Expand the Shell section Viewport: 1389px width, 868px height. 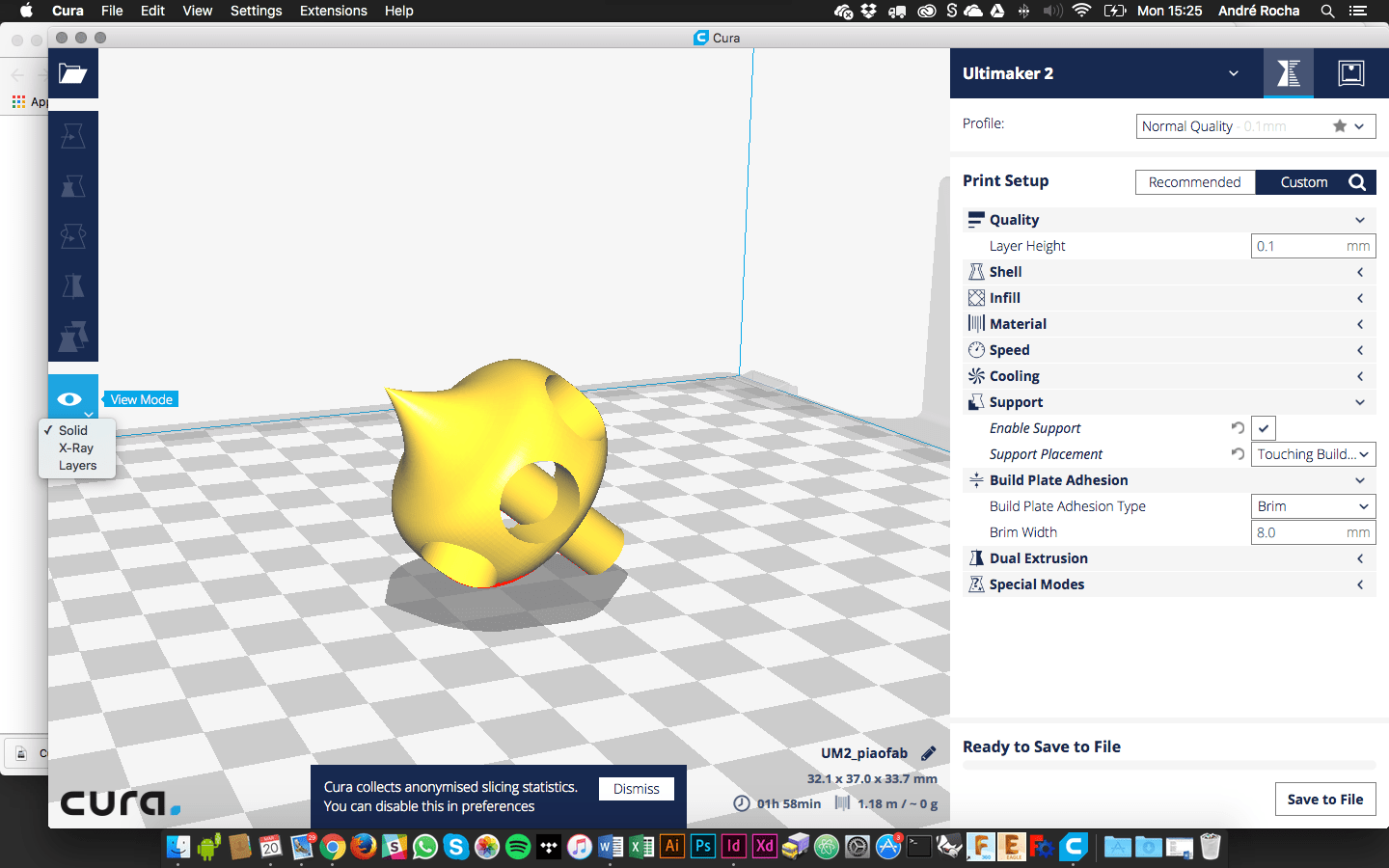tap(1169, 272)
